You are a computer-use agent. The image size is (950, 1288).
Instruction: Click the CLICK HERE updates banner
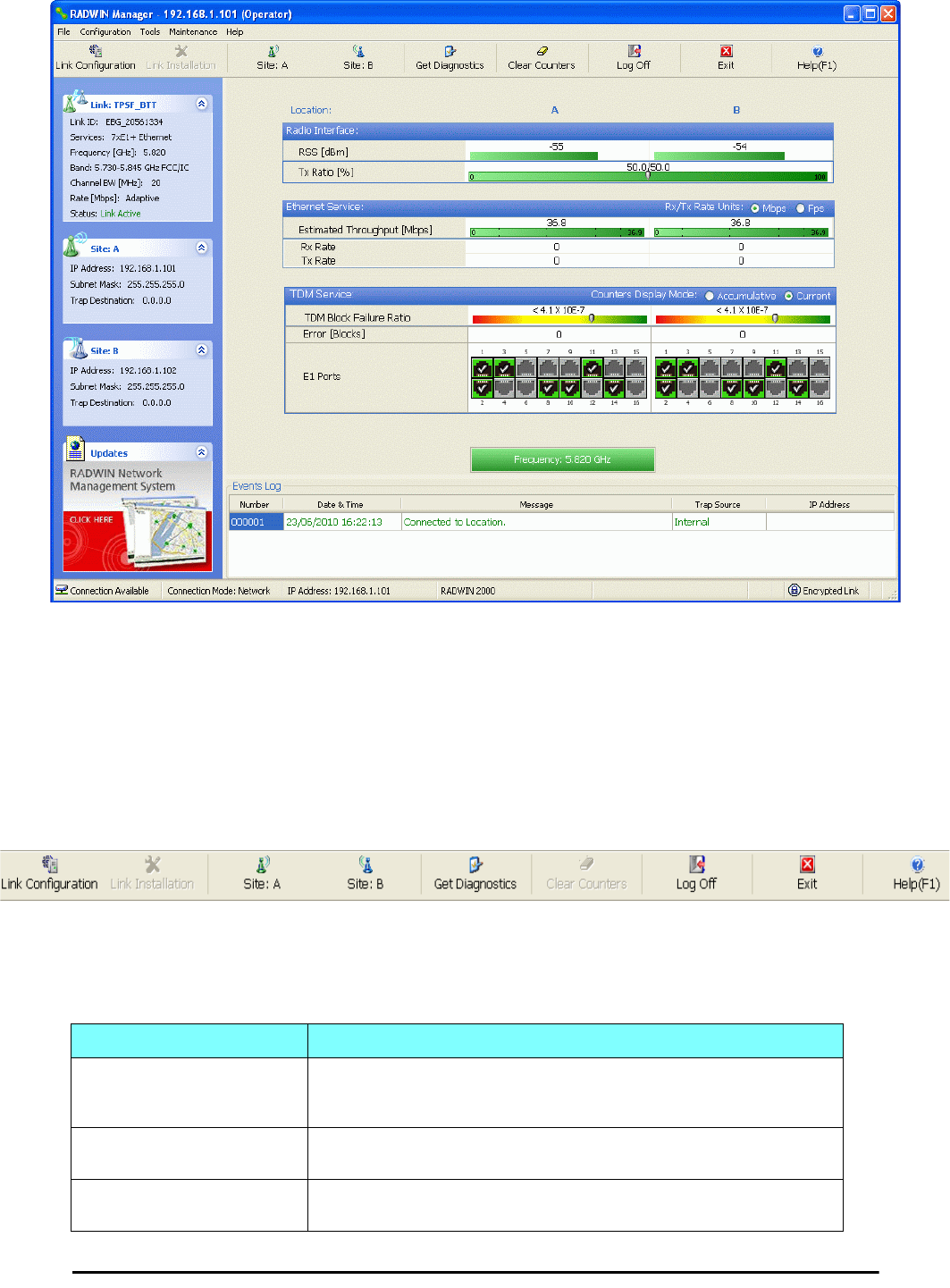coord(92,519)
